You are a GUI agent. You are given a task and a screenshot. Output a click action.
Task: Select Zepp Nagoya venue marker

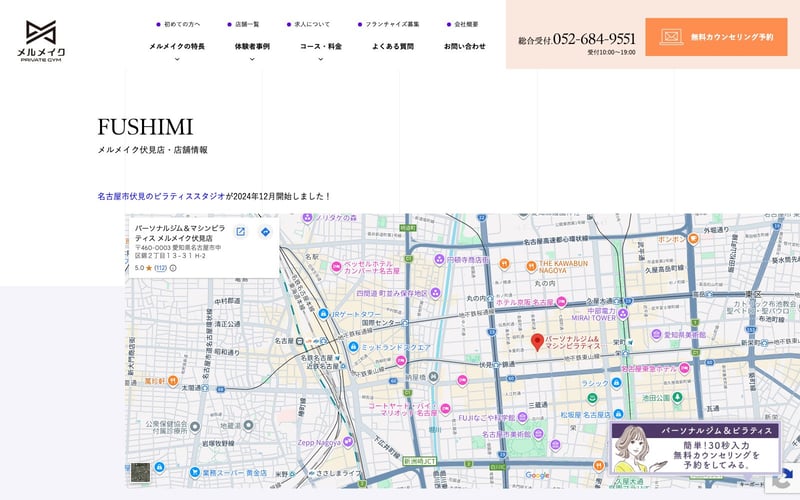click(x=348, y=442)
